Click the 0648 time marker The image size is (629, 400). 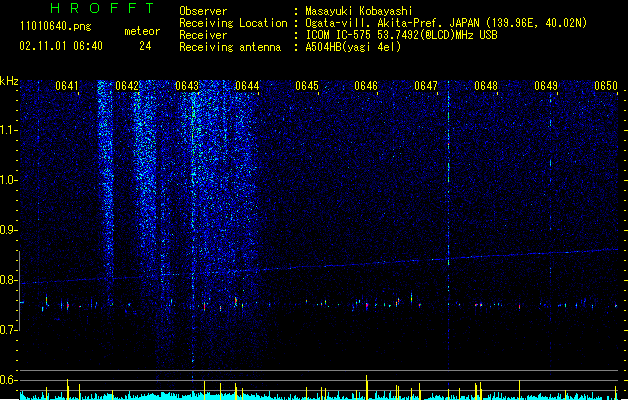486,86
